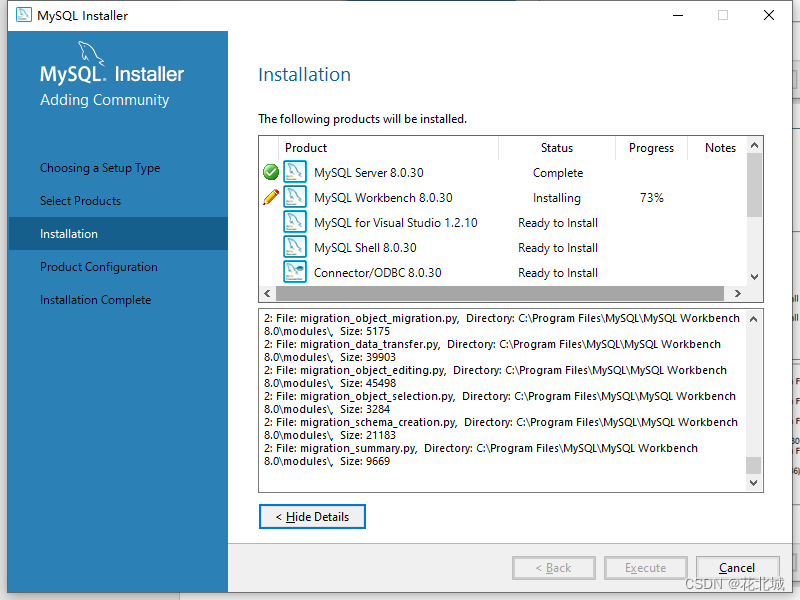
Task: Minimize the MySQL Installer window
Action: pos(678,15)
